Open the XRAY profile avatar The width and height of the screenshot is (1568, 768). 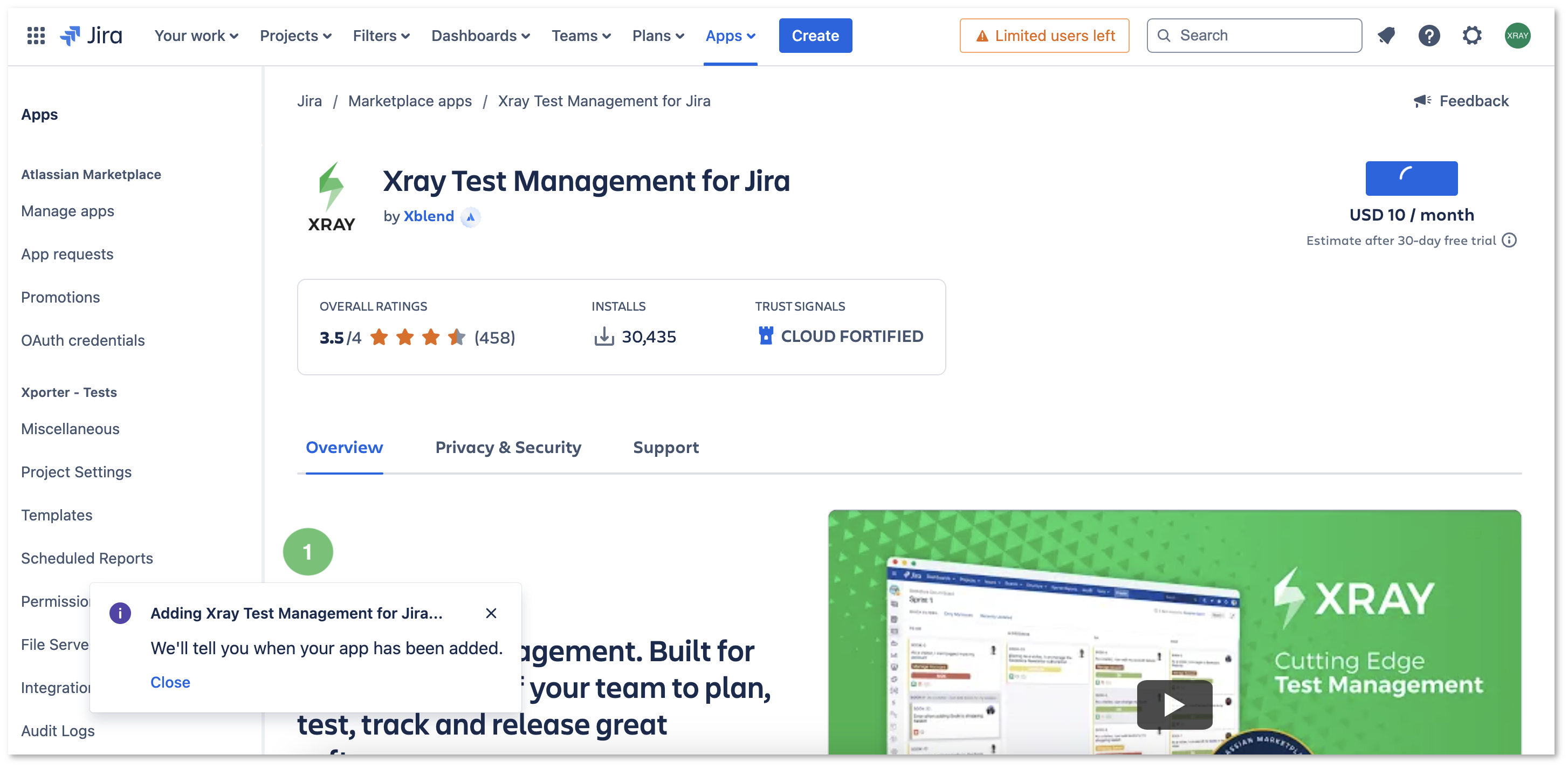pyautogui.click(x=1517, y=35)
